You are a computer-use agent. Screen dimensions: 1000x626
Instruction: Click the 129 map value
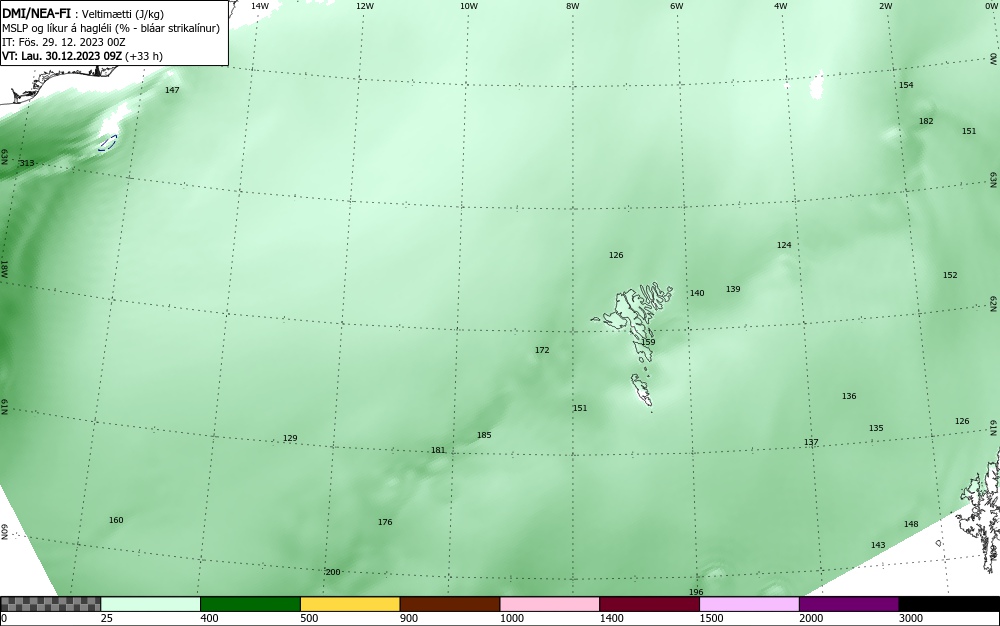(x=290, y=438)
